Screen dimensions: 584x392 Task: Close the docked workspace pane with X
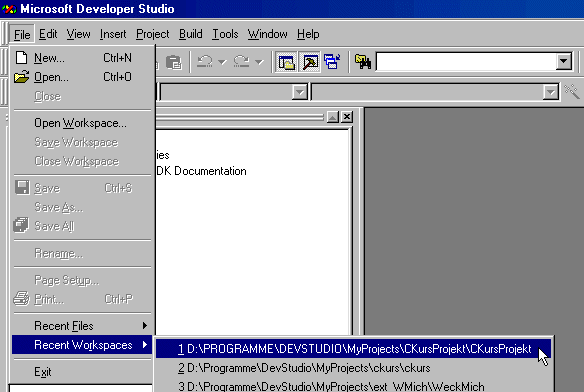coord(347,117)
